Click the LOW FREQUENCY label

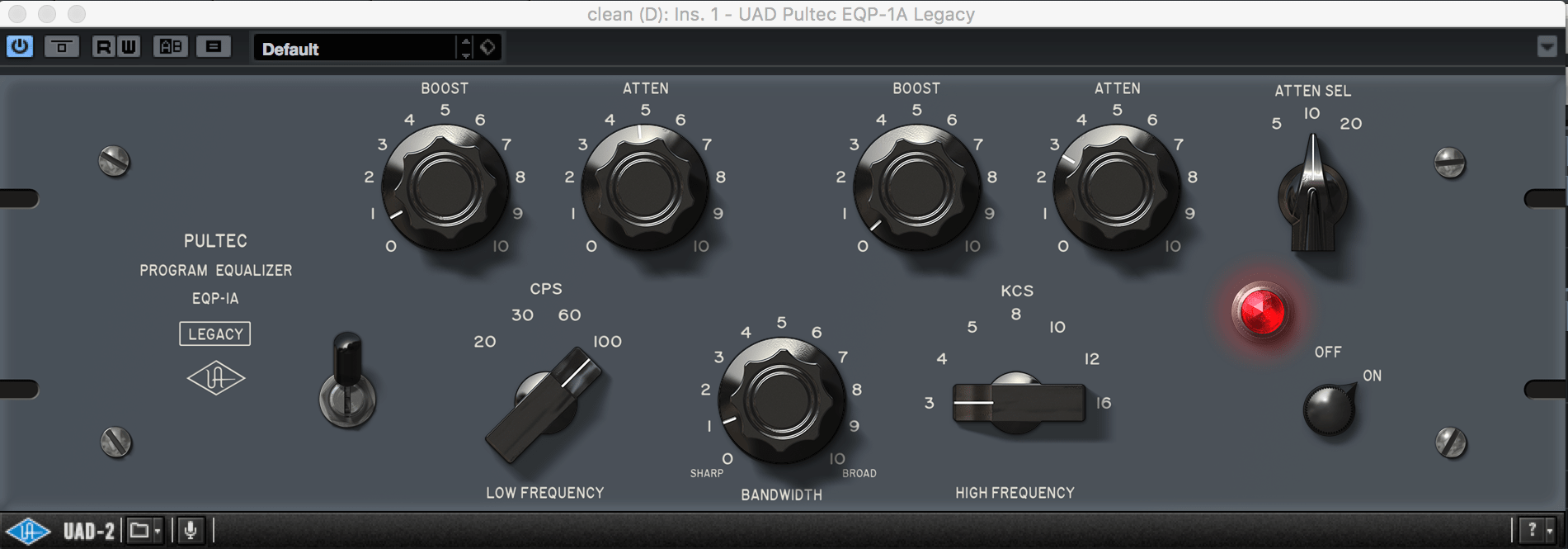pos(545,493)
